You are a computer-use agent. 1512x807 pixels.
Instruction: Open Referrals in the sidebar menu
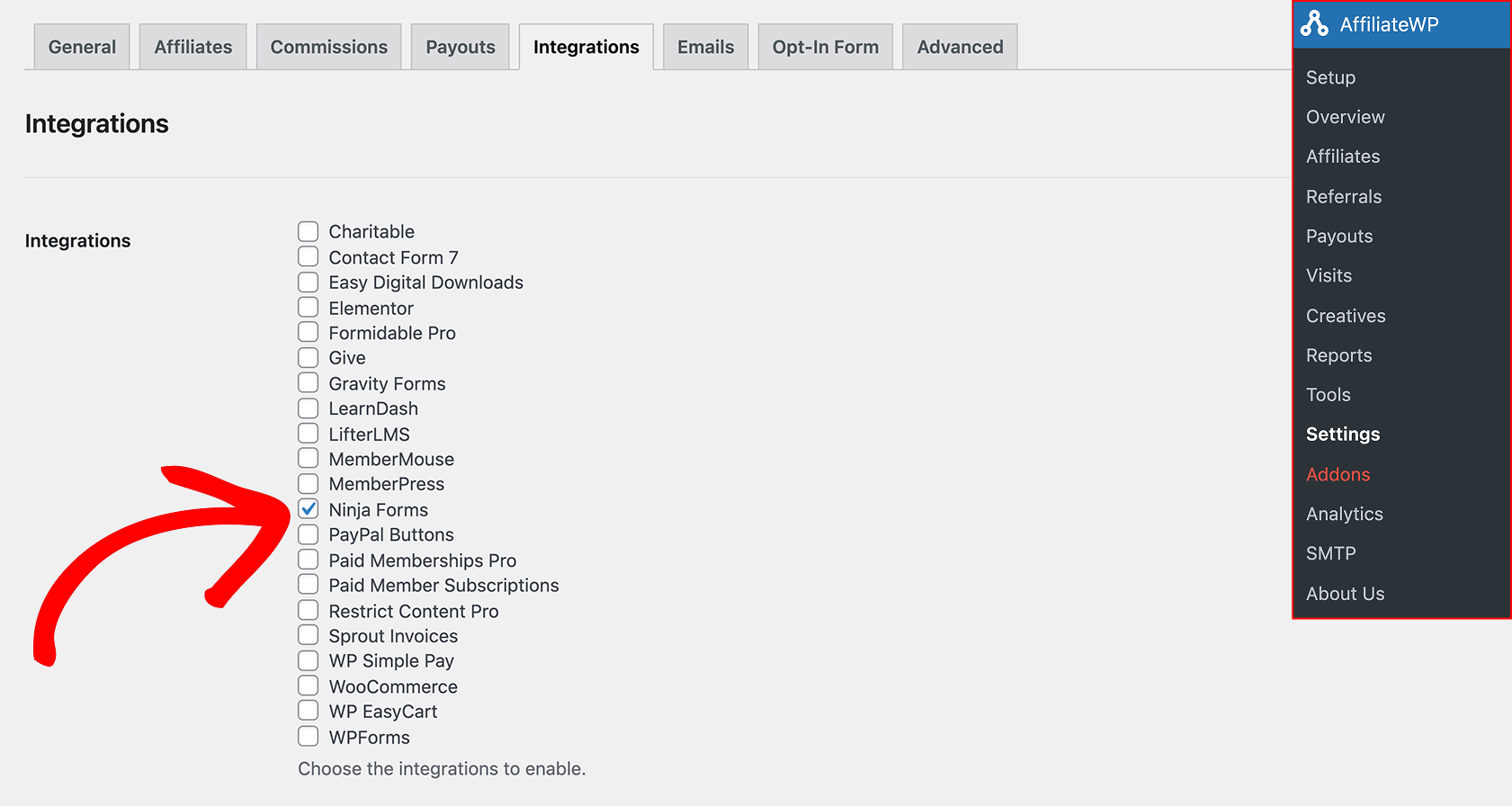click(1344, 196)
